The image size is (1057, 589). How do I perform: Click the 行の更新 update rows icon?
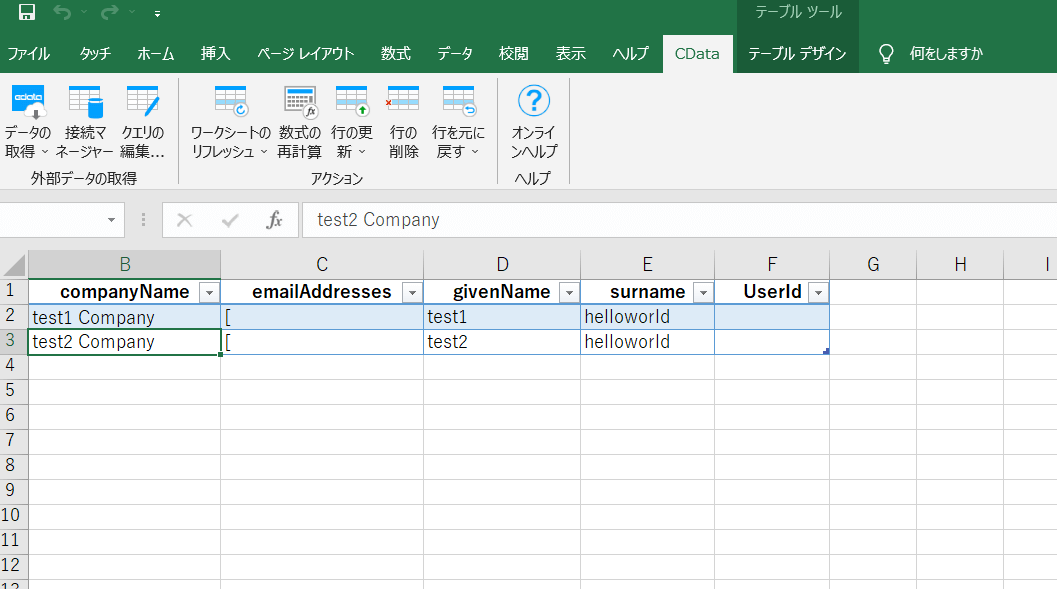click(x=352, y=103)
